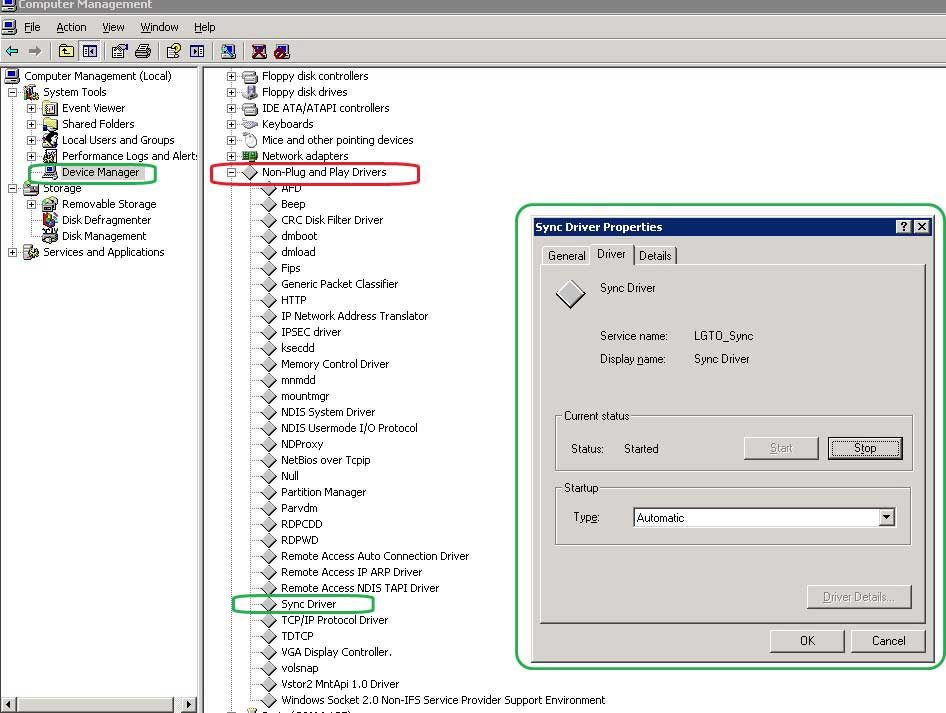Click the Event Viewer icon
Viewport: 946px width, 713px height.
click(x=50, y=109)
